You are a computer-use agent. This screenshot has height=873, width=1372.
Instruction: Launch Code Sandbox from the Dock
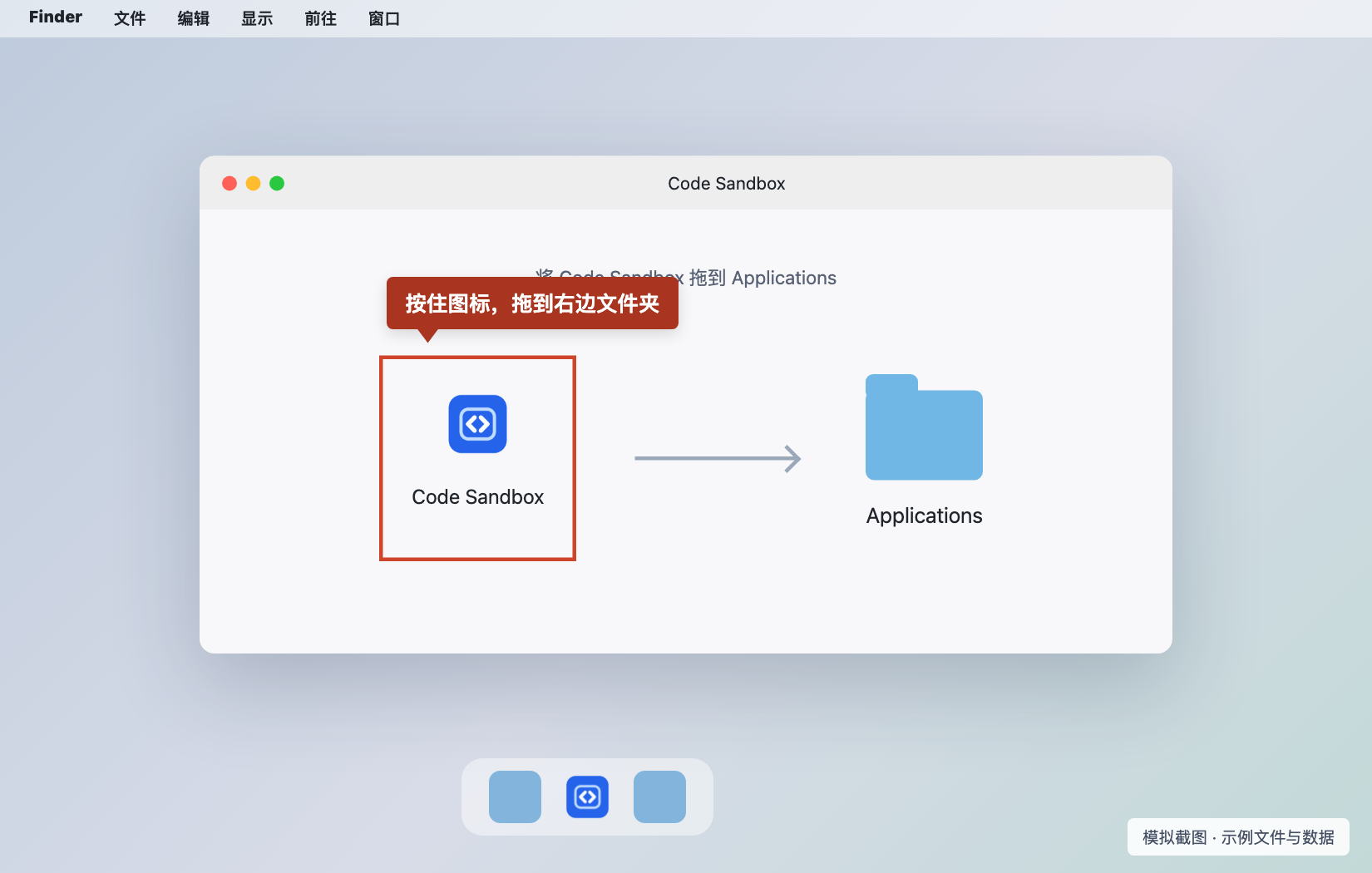[x=587, y=797]
